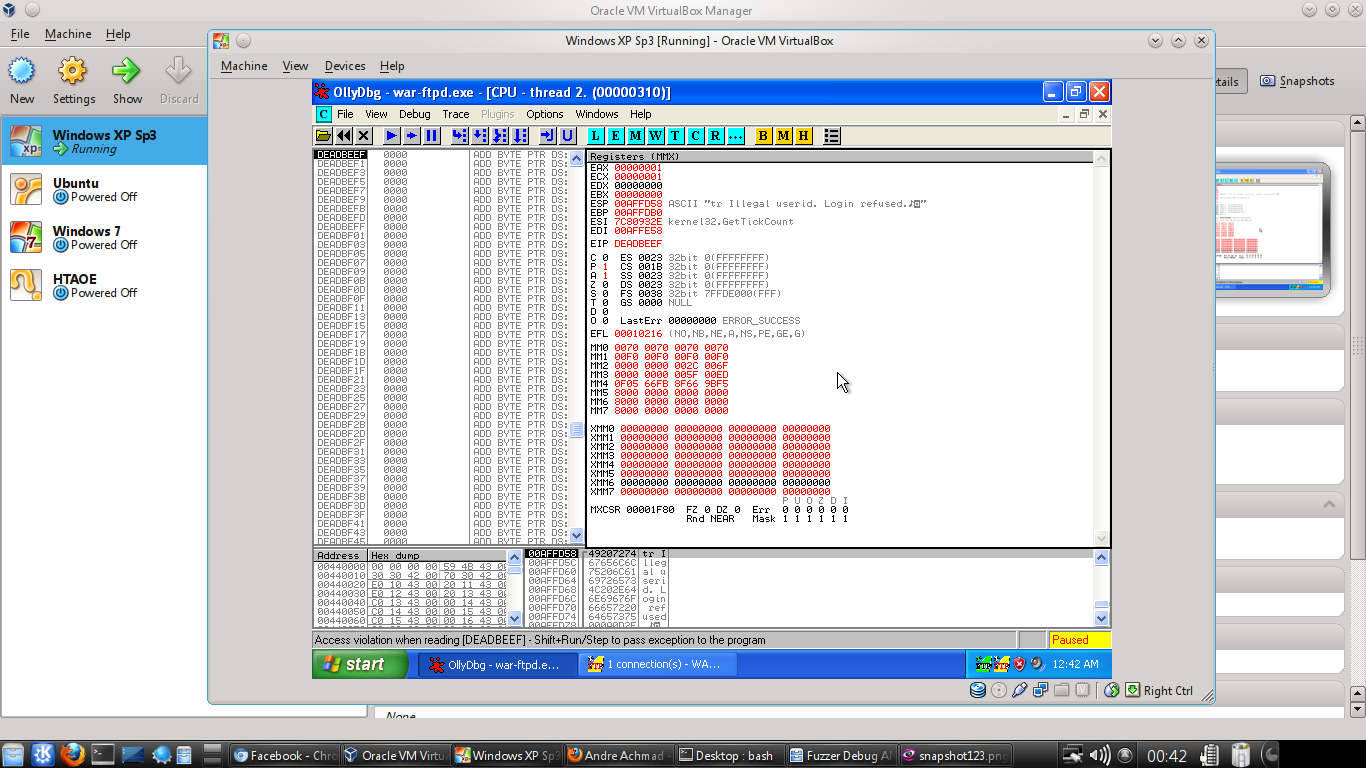1366x768 pixels.
Task: Click the 'Address' column header in dump pane
Action: [340, 555]
